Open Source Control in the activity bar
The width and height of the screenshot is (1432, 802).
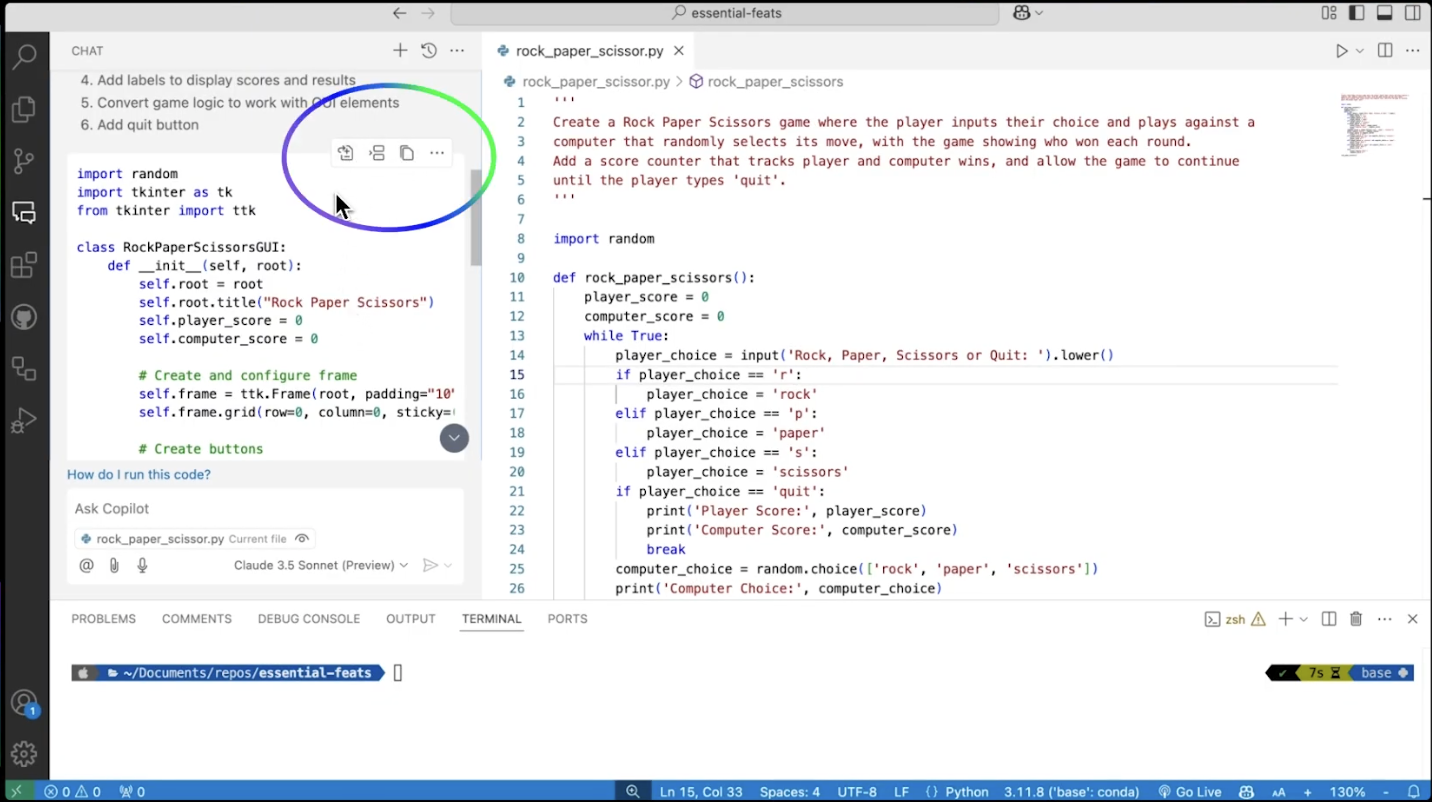click(24, 161)
